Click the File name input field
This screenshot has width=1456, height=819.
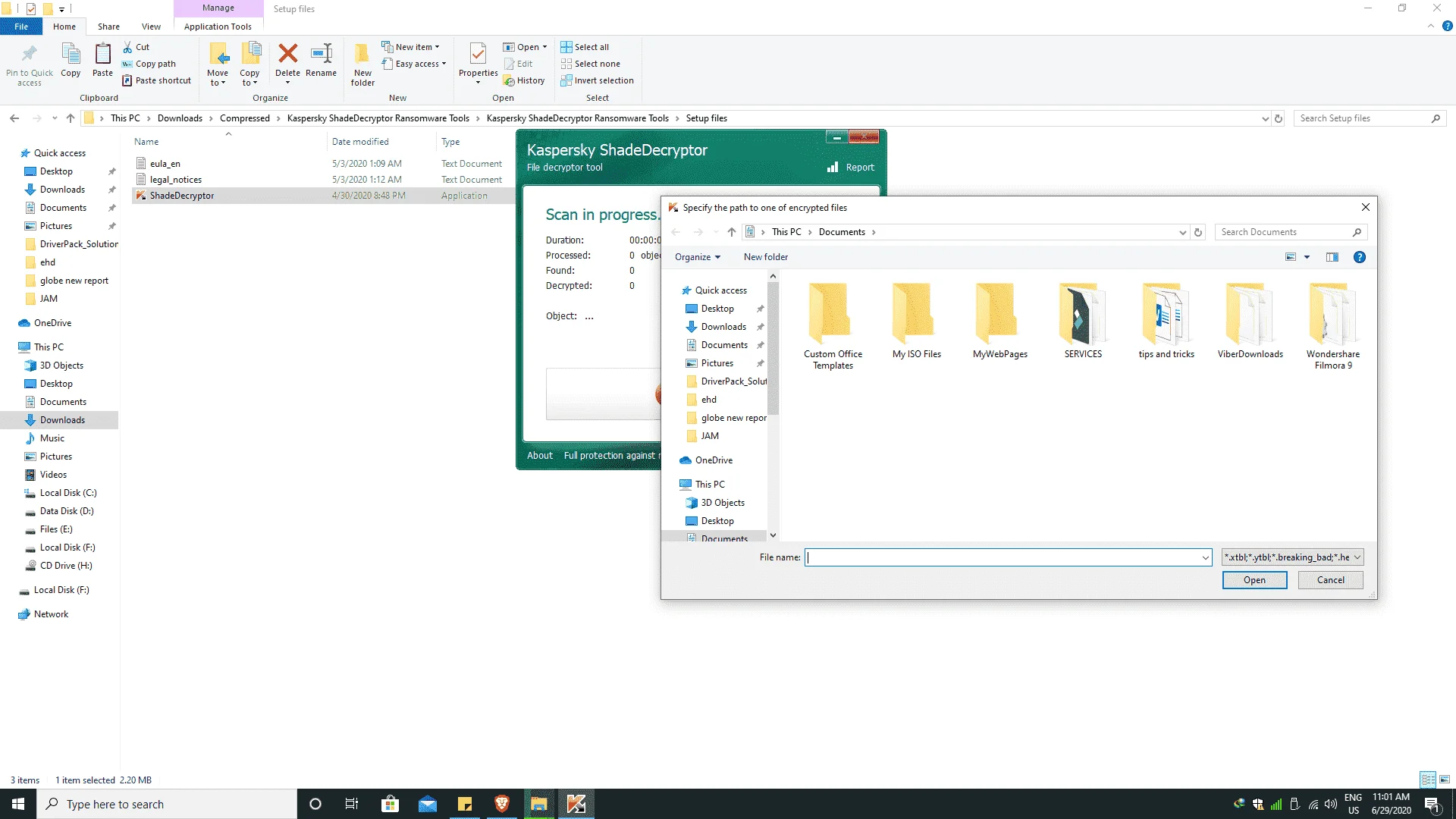pos(1008,557)
